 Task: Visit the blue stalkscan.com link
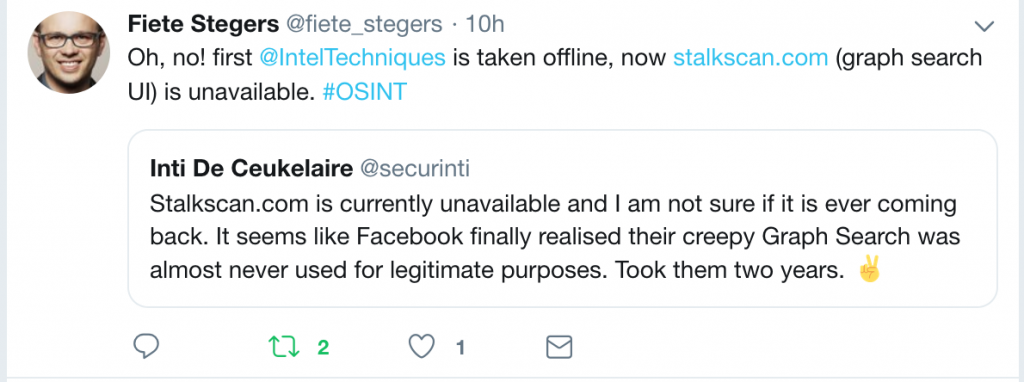coord(750,58)
